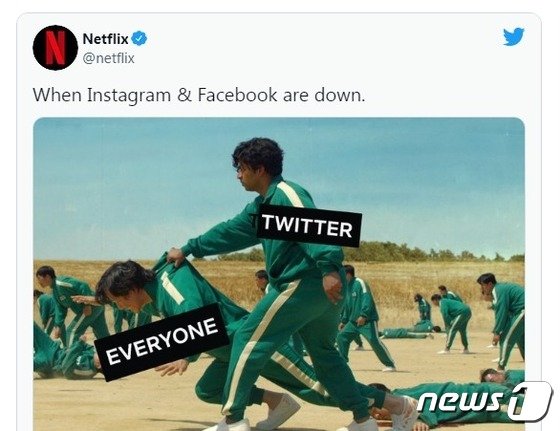
Task: Click the black TWITTER label in the meme
Action: tap(308, 226)
